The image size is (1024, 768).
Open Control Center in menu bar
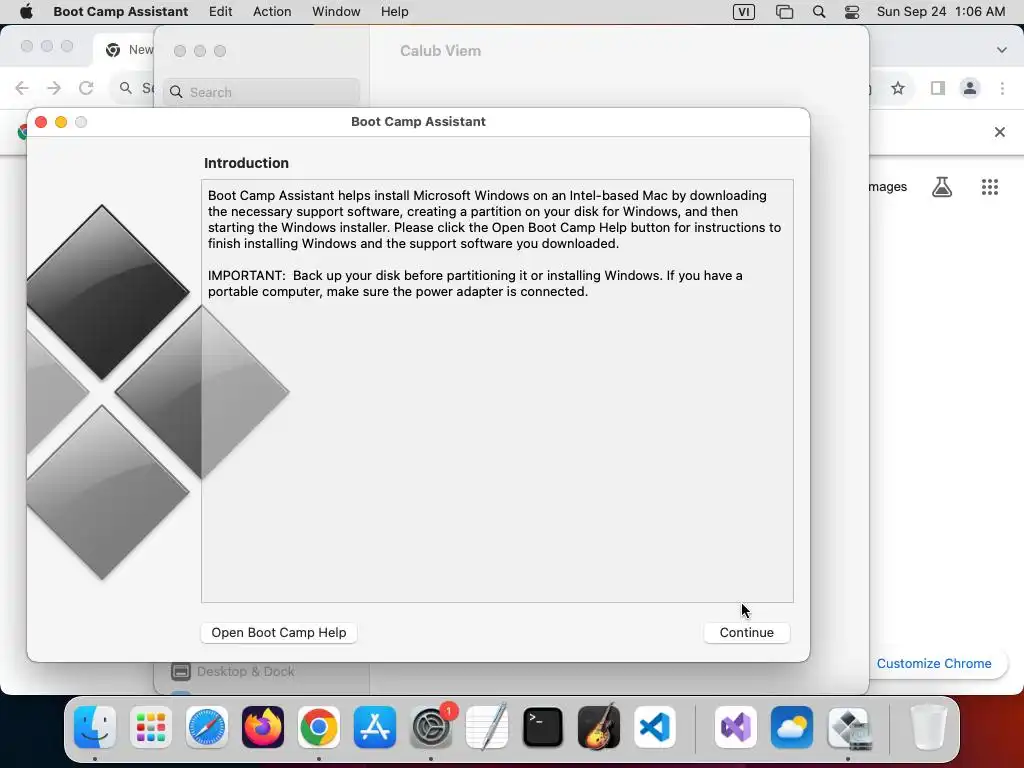(852, 12)
